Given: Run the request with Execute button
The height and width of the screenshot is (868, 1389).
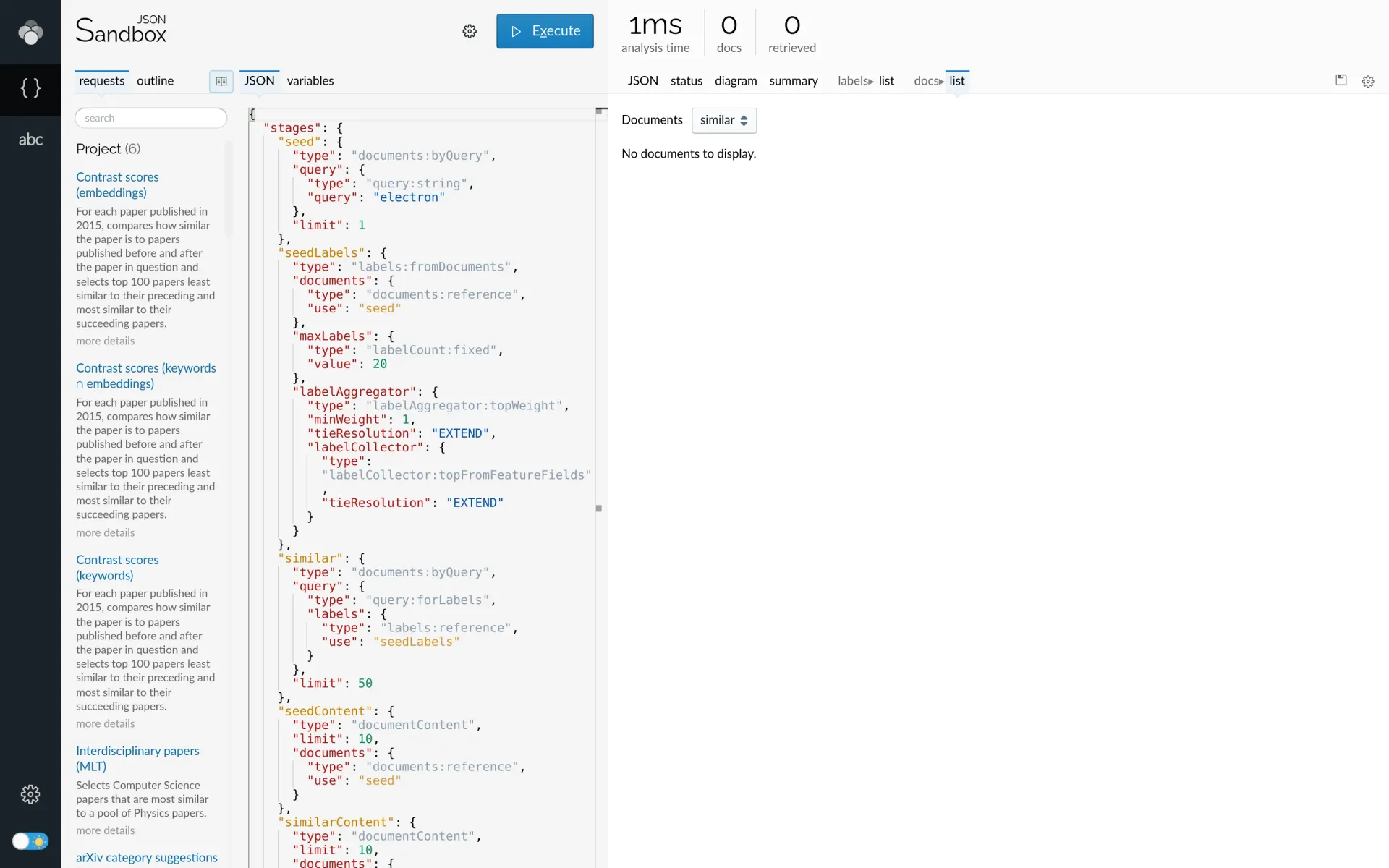Looking at the screenshot, I should (x=545, y=31).
